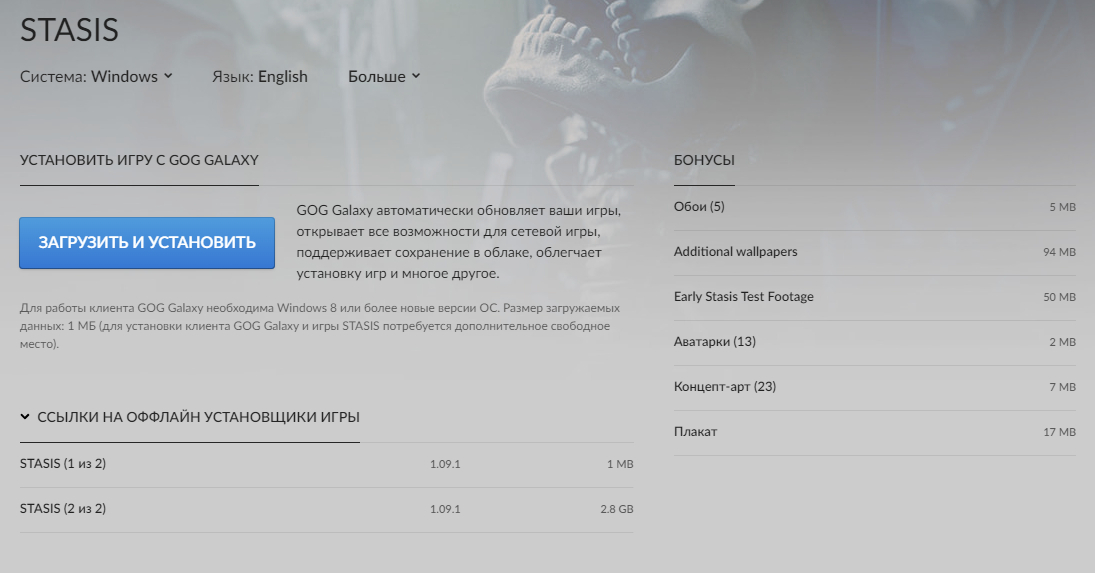1095x573 pixels.
Task: Click the 2 MB size of Аватарки
Action: tap(1062, 342)
